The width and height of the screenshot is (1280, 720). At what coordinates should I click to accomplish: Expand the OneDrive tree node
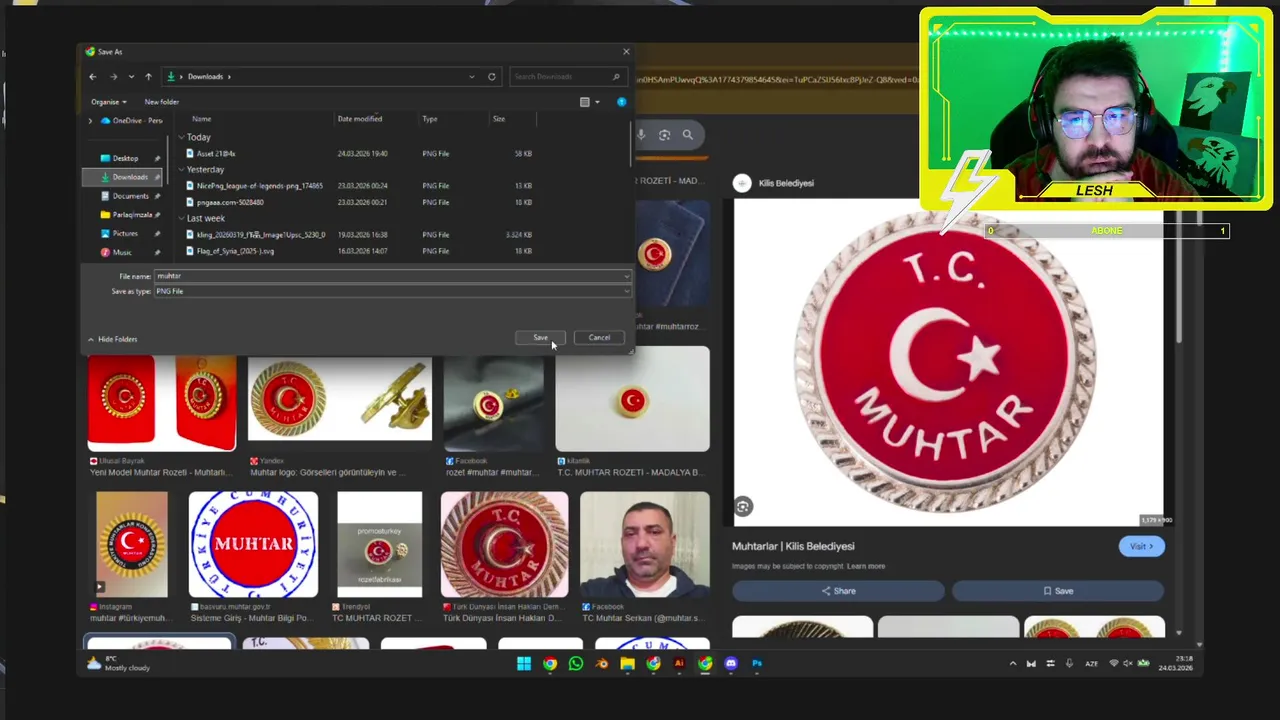click(90, 121)
